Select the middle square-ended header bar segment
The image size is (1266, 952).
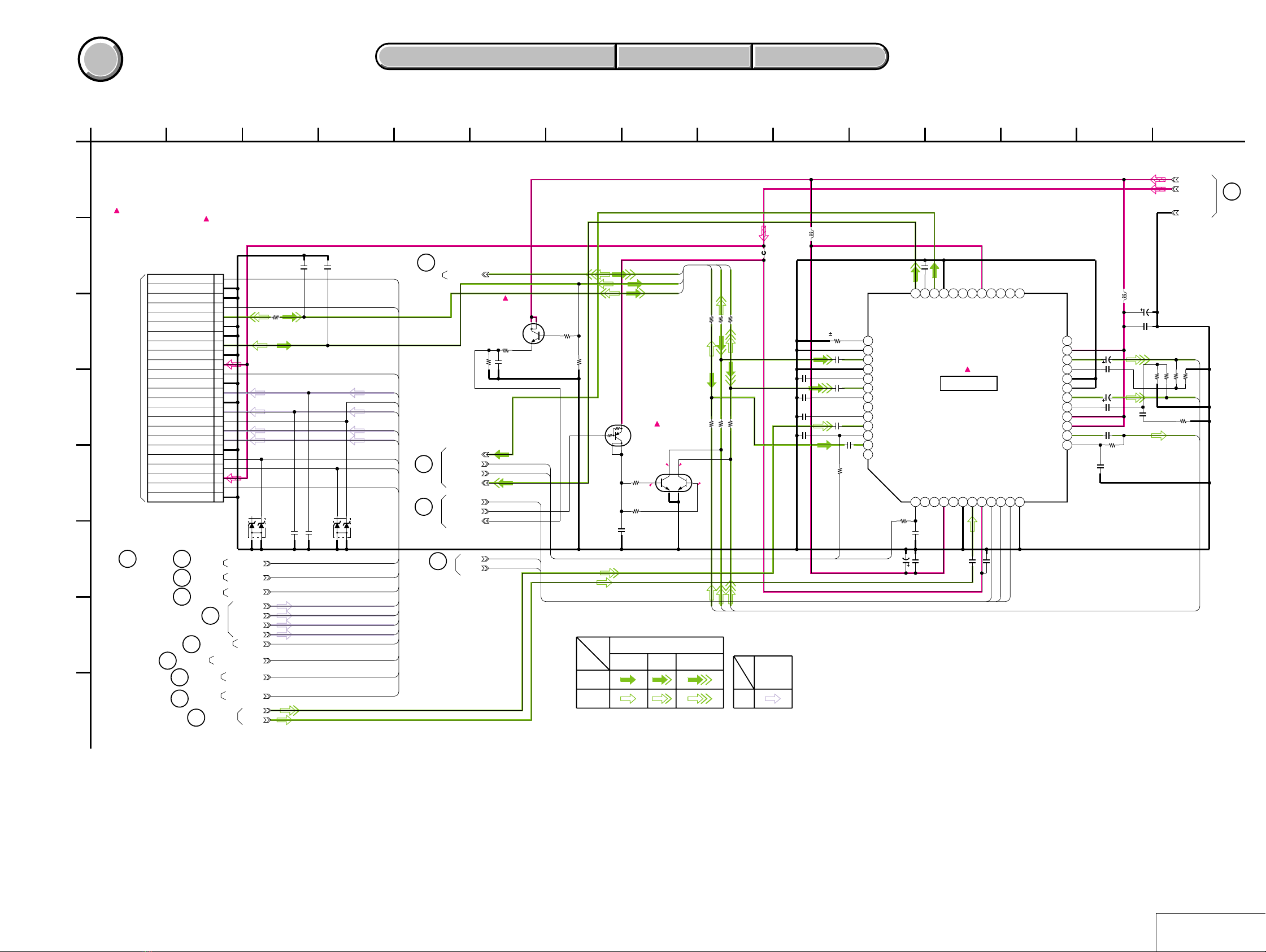coord(684,56)
